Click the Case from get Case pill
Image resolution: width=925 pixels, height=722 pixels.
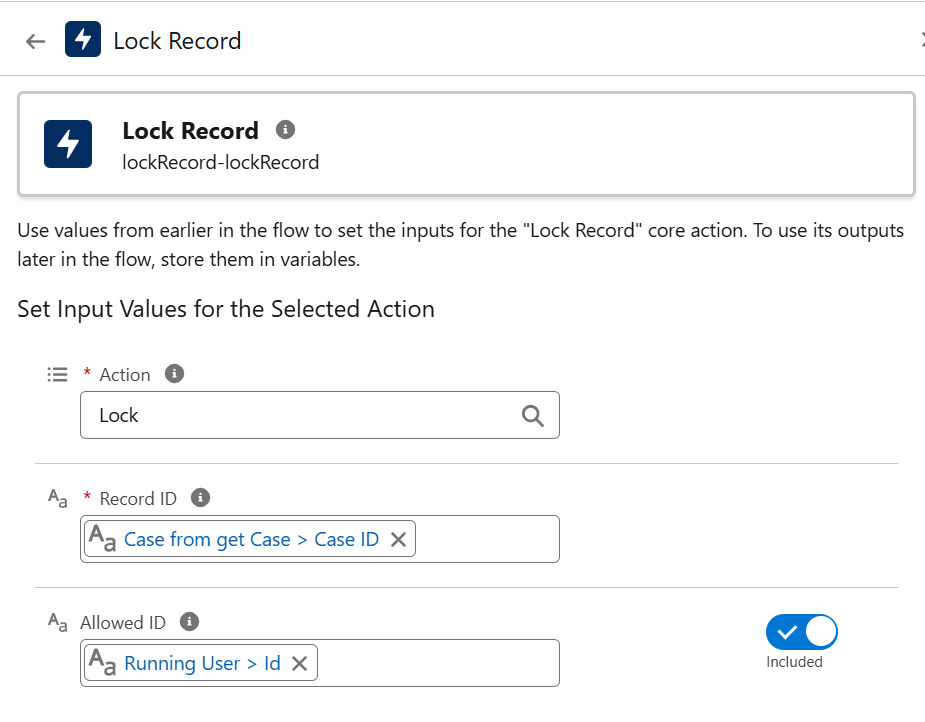pyautogui.click(x=250, y=540)
